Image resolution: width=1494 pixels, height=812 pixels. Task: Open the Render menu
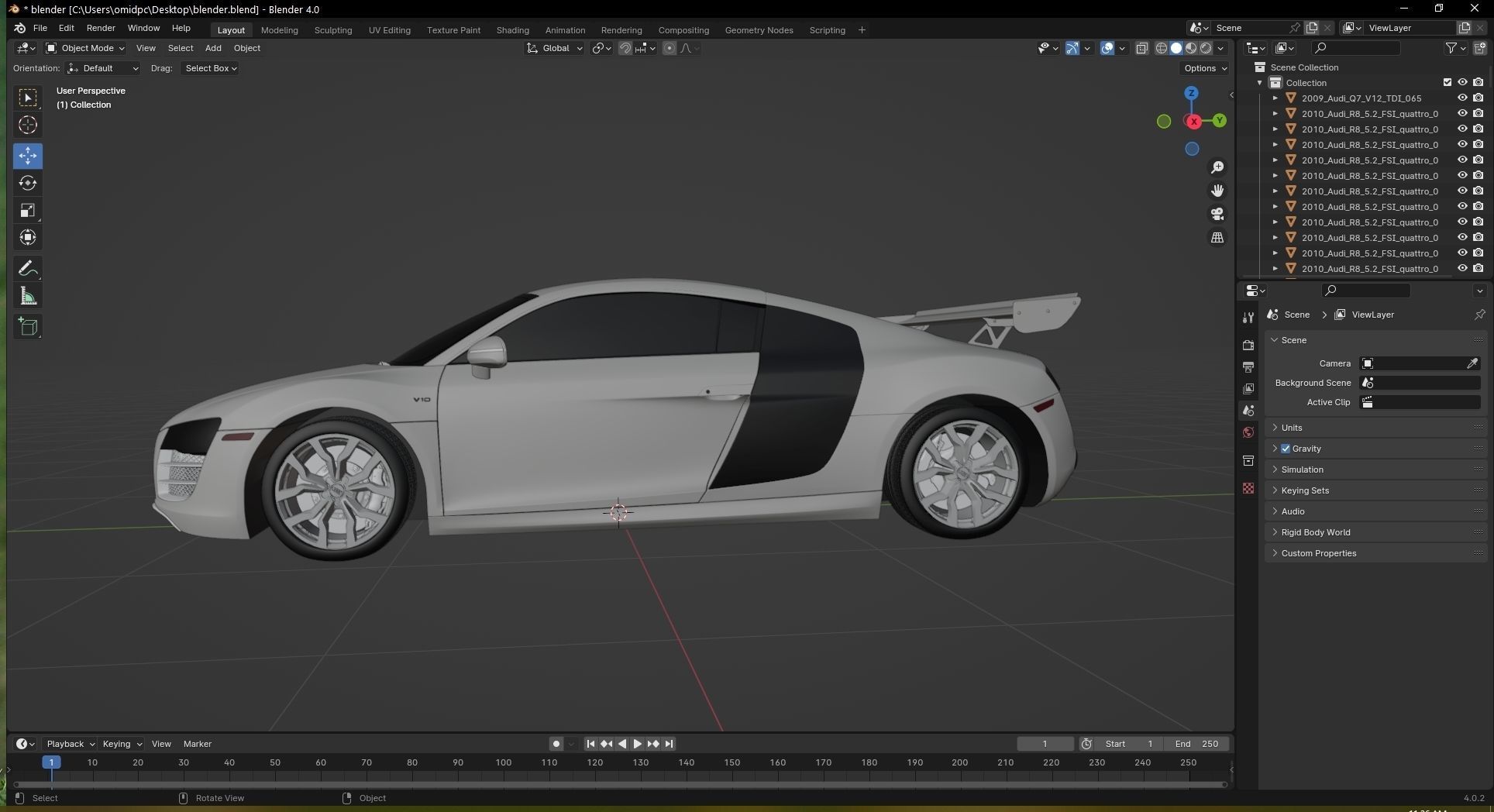pyautogui.click(x=101, y=28)
